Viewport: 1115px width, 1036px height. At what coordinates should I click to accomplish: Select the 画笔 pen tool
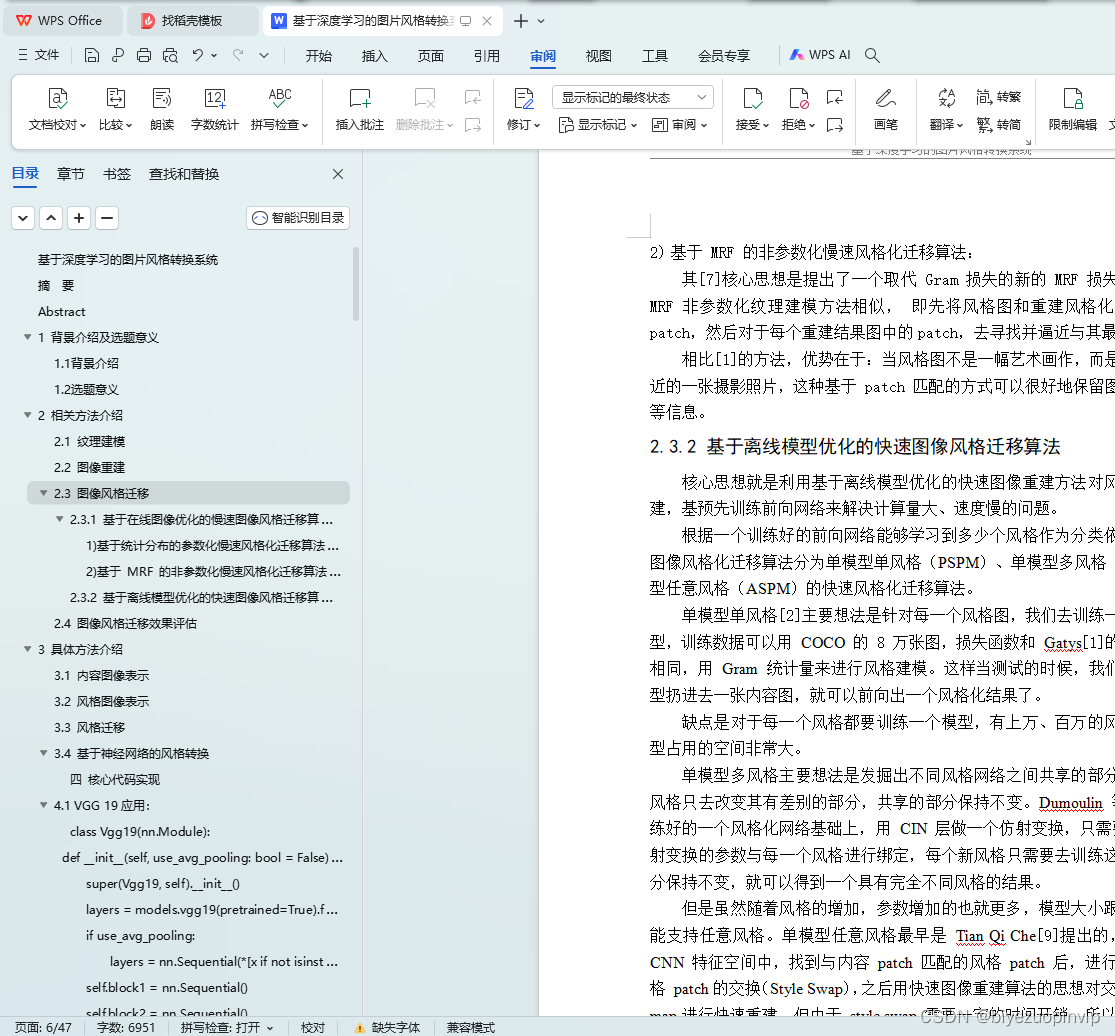[x=885, y=110]
